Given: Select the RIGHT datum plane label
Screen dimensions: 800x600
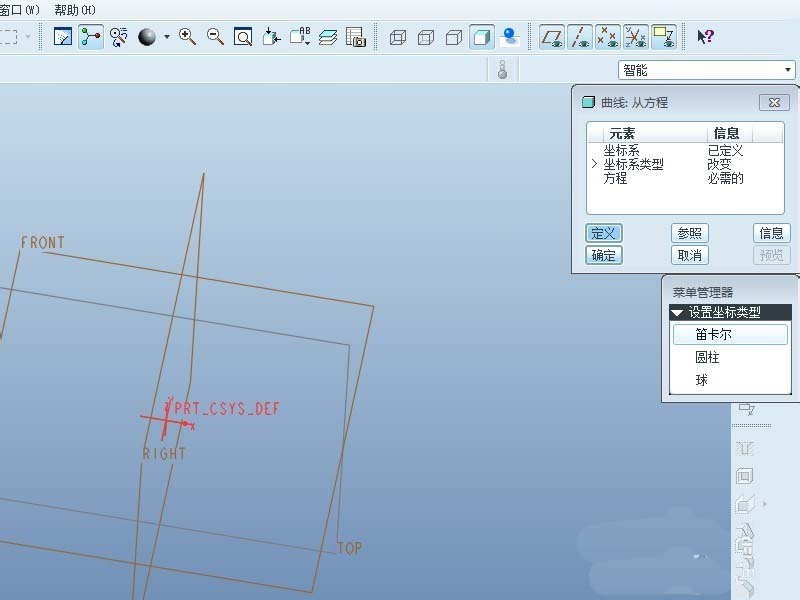Looking at the screenshot, I should 164,453.
